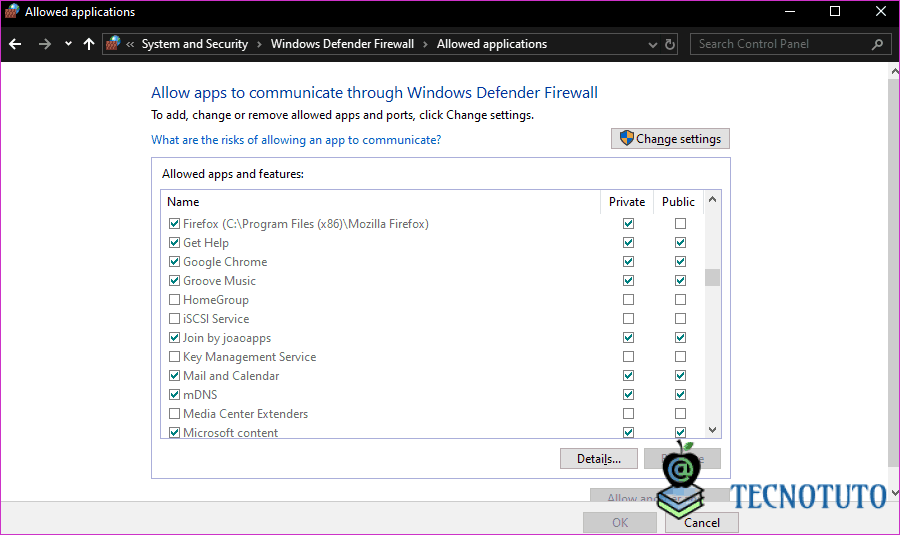Enable Media Center Extenders Private checkbox
The image size is (900, 535).
(629, 413)
